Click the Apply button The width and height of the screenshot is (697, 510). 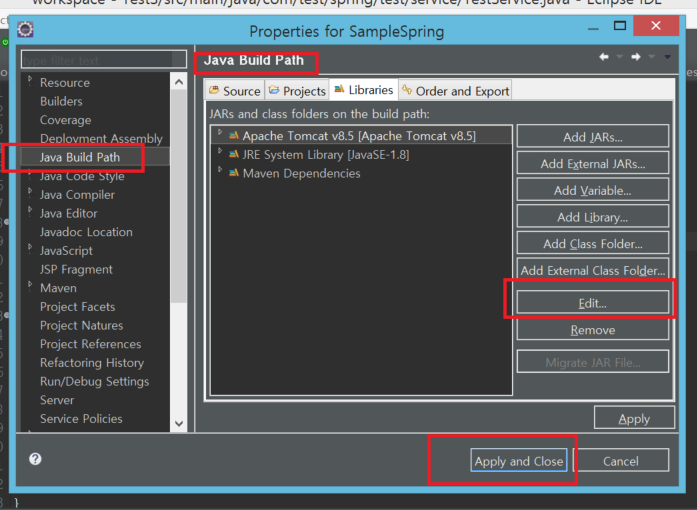click(634, 418)
